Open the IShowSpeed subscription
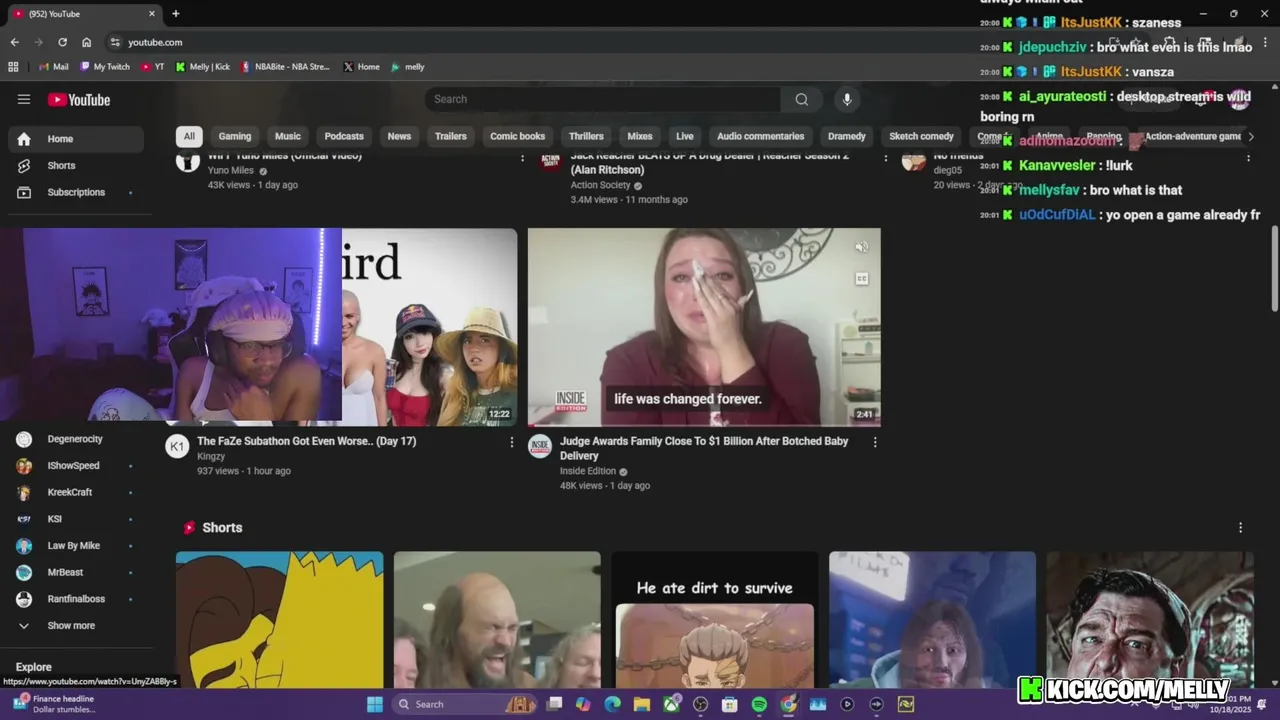Image resolution: width=1280 pixels, height=720 pixels. pos(76,466)
